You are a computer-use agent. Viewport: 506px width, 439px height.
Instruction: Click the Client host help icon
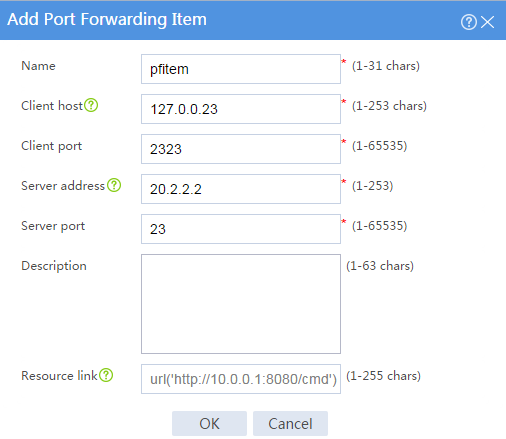click(91, 105)
